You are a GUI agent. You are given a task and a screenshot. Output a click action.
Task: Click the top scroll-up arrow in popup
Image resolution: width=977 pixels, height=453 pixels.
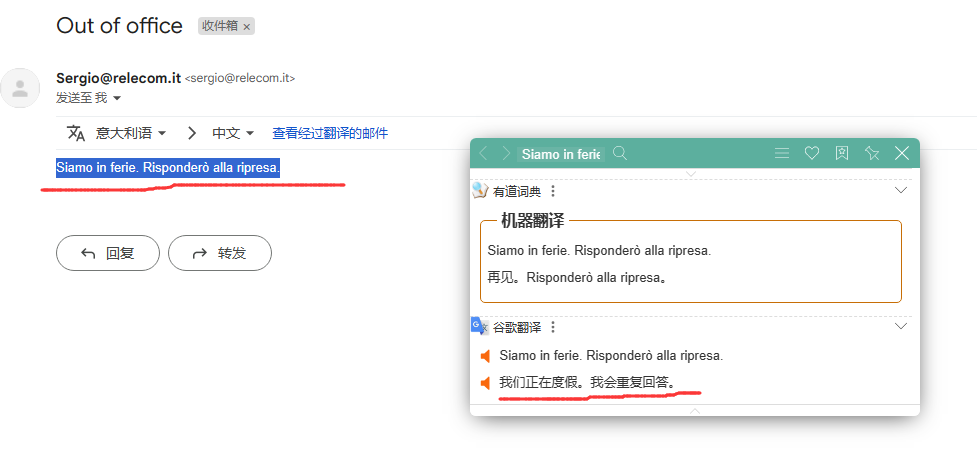coord(690,174)
